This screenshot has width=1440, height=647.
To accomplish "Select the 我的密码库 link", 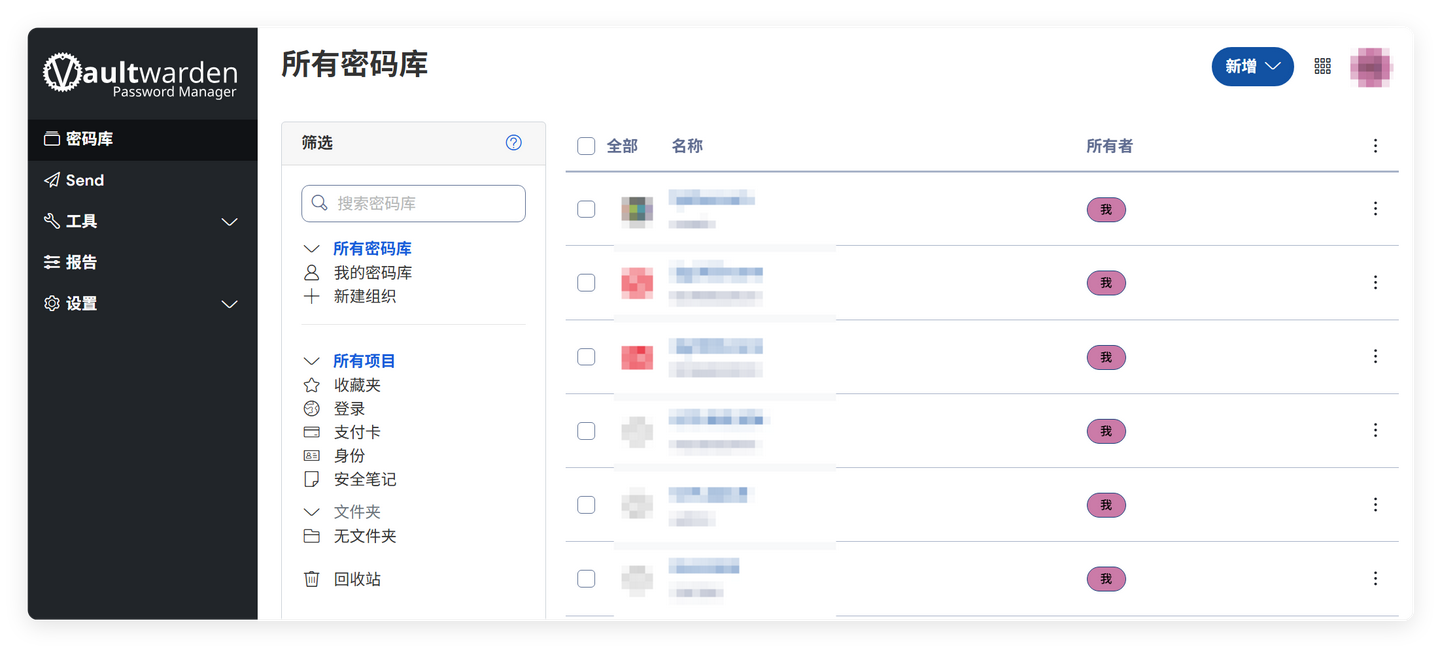I will [x=371, y=272].
